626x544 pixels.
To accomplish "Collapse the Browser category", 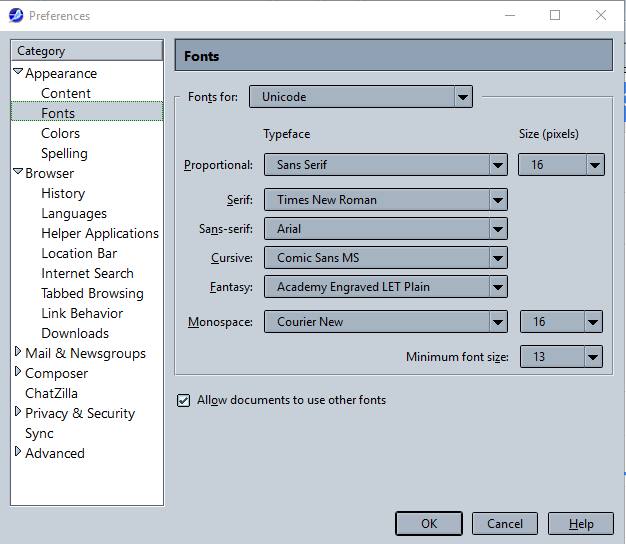I will 18,173.
